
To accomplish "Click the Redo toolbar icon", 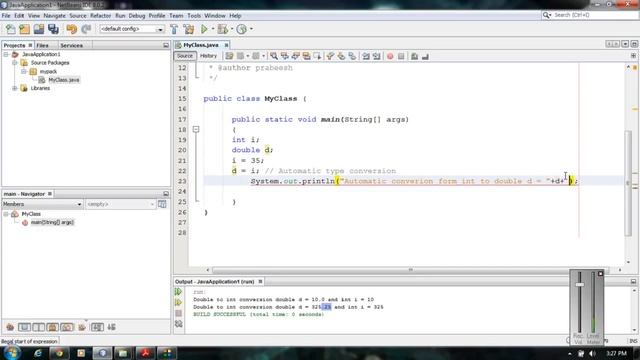I will [x=86, y=29].
